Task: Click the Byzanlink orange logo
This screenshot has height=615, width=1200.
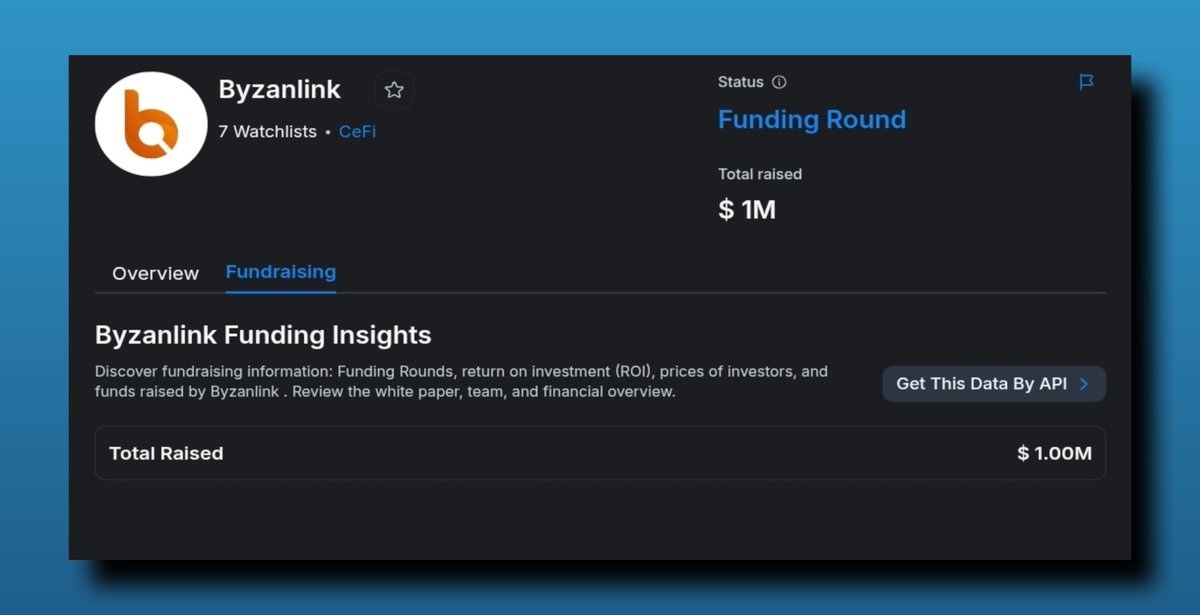Action: [151, 124]
